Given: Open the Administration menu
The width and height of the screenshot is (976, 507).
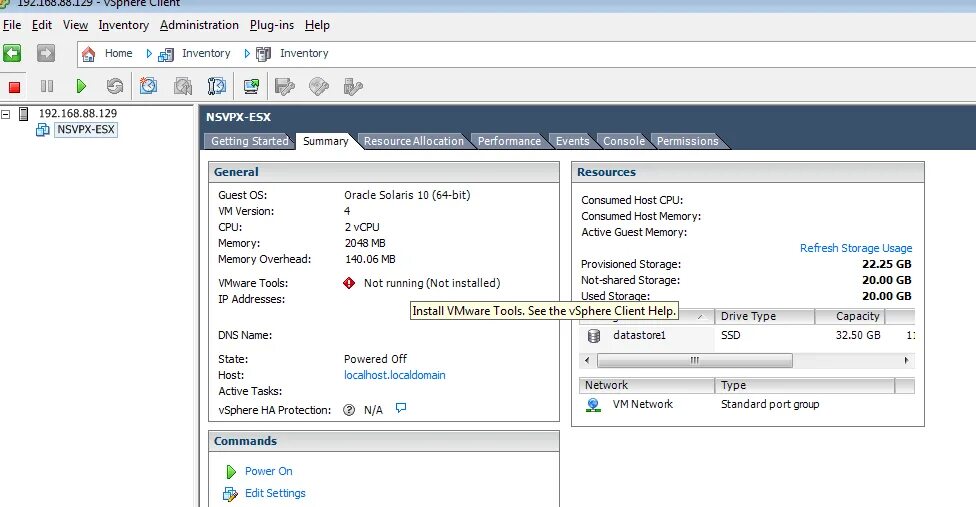Looking at the screenshot, I should click(x=199, y=25).
